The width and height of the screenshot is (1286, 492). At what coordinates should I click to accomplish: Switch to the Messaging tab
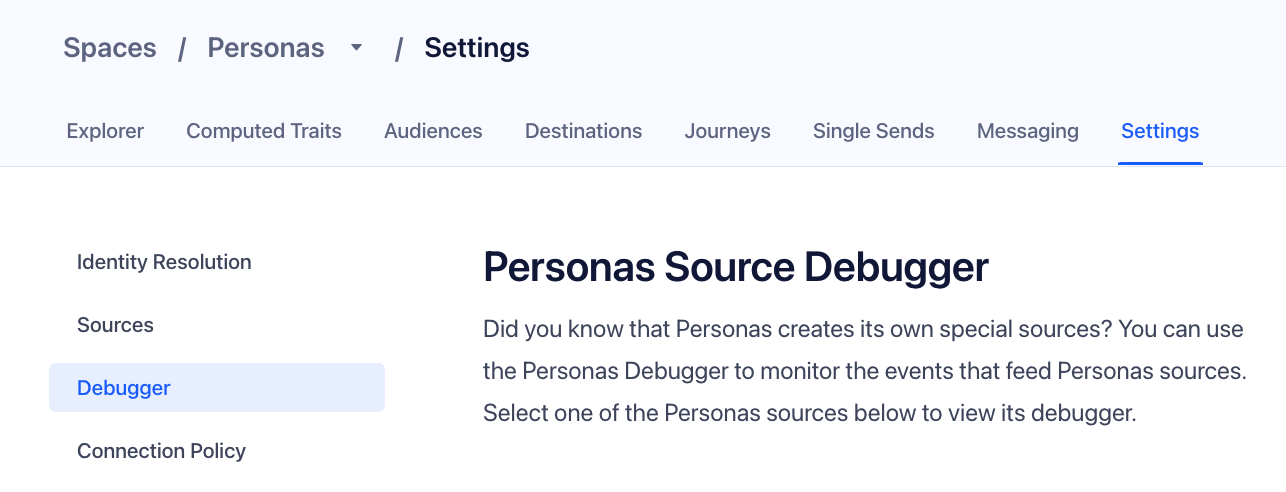(1027, 131)
